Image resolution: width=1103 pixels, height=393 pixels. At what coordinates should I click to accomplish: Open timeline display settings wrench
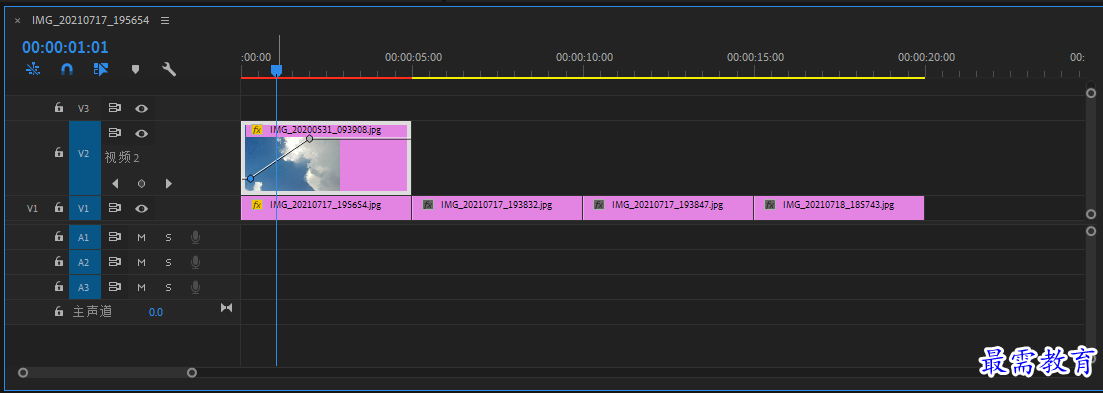pos(169,69)
